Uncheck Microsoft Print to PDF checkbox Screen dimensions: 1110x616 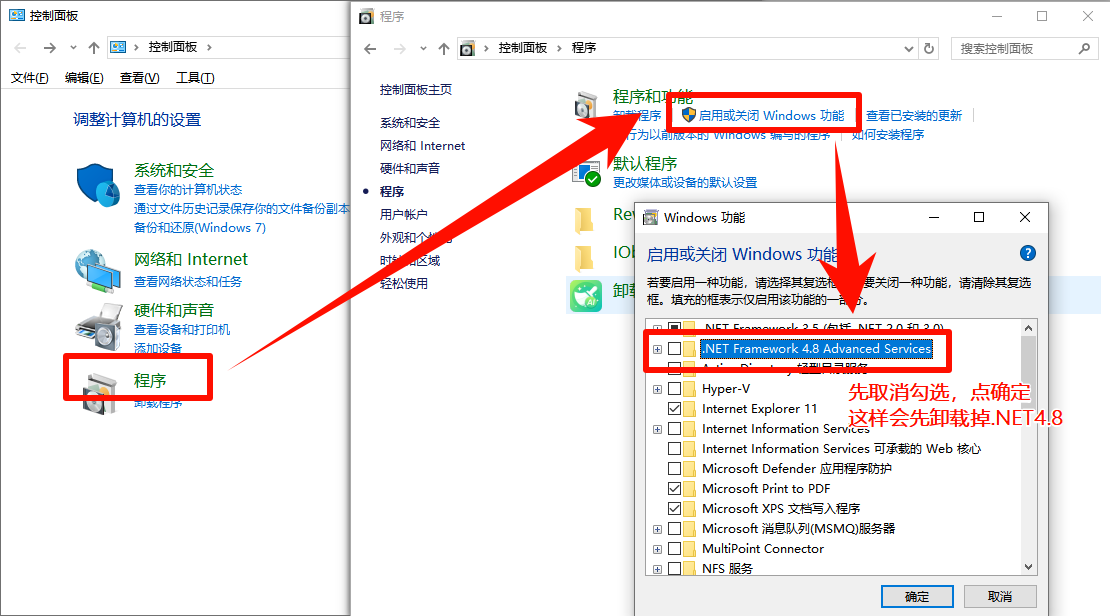click(675, 489)
